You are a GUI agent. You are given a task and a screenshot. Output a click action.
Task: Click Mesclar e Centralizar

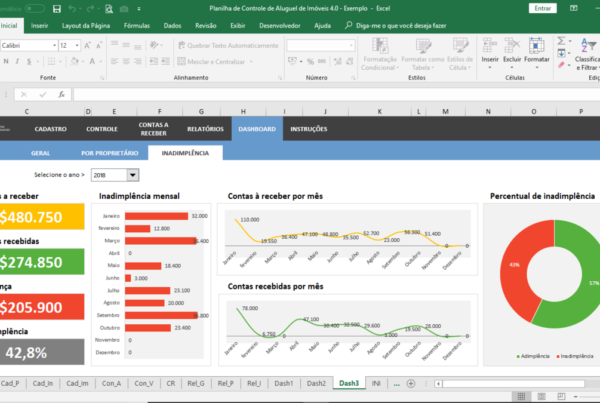(211, 62)
